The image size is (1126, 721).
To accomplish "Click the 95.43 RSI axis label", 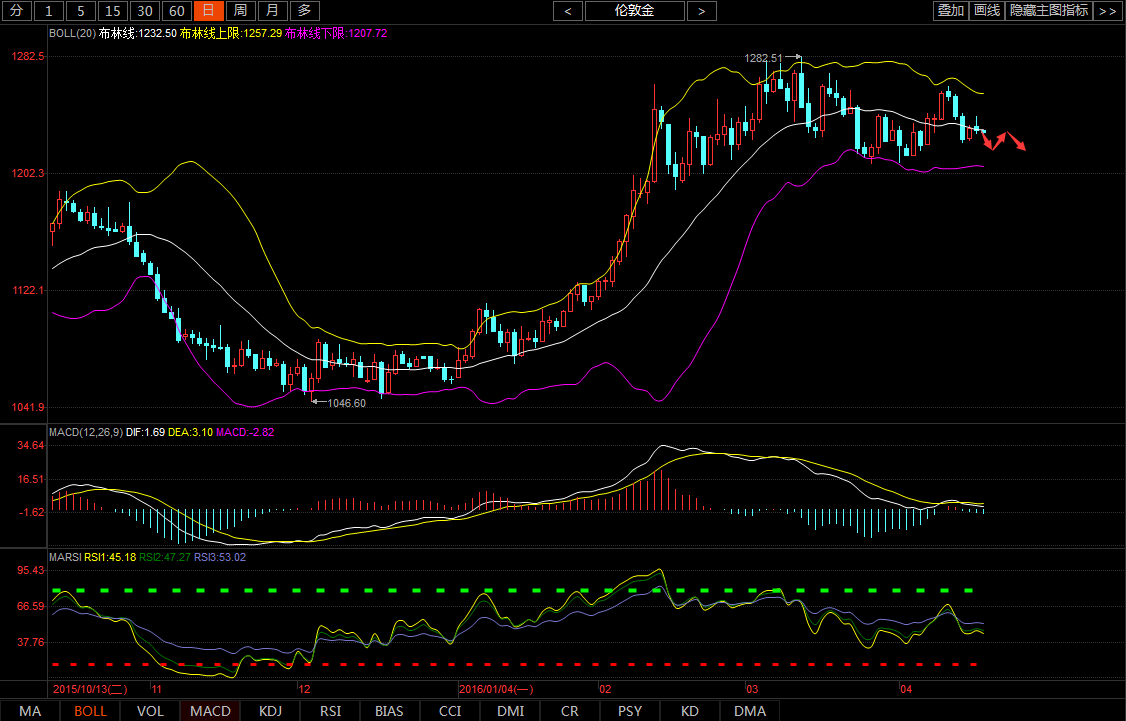I will point(31,570).
